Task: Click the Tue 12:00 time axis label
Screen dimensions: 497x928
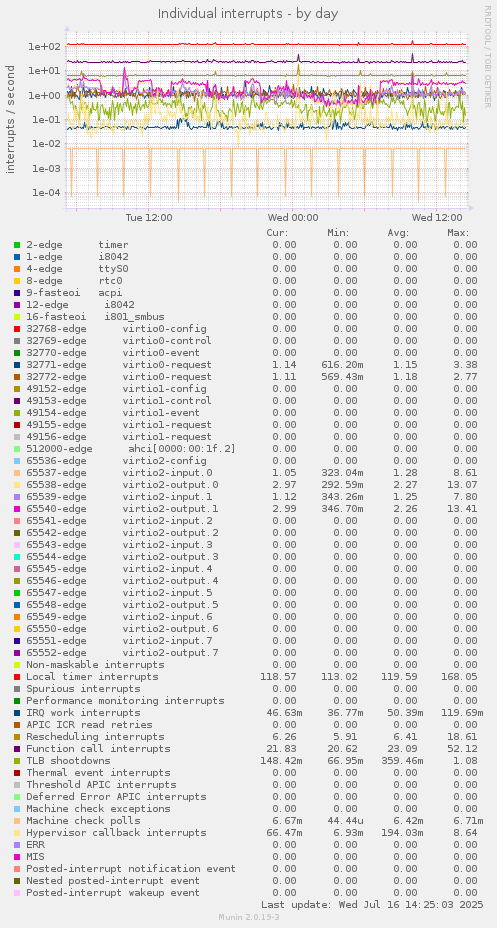Action: (x=149, y=217)
